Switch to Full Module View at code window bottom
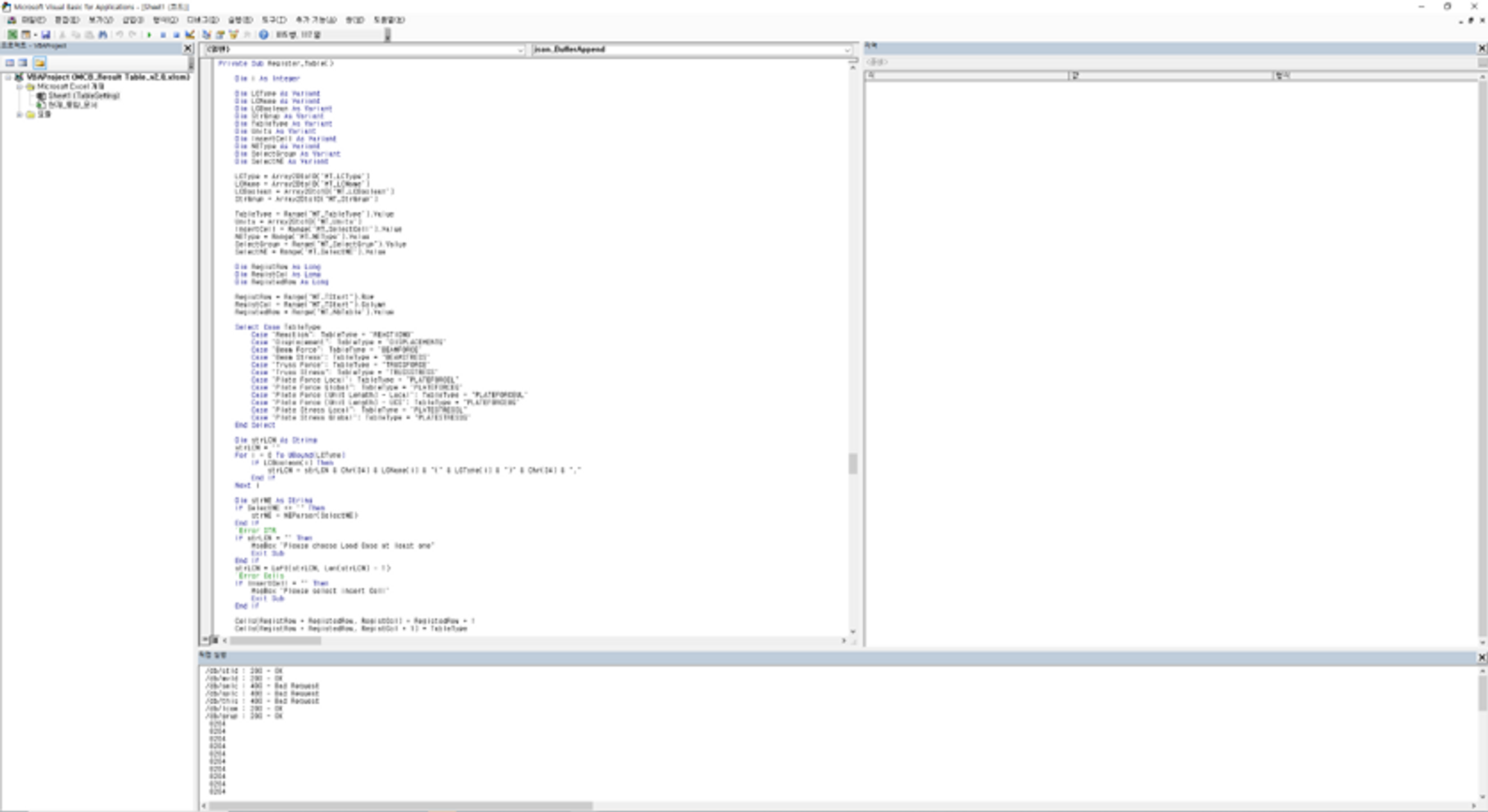 point(214,639)
